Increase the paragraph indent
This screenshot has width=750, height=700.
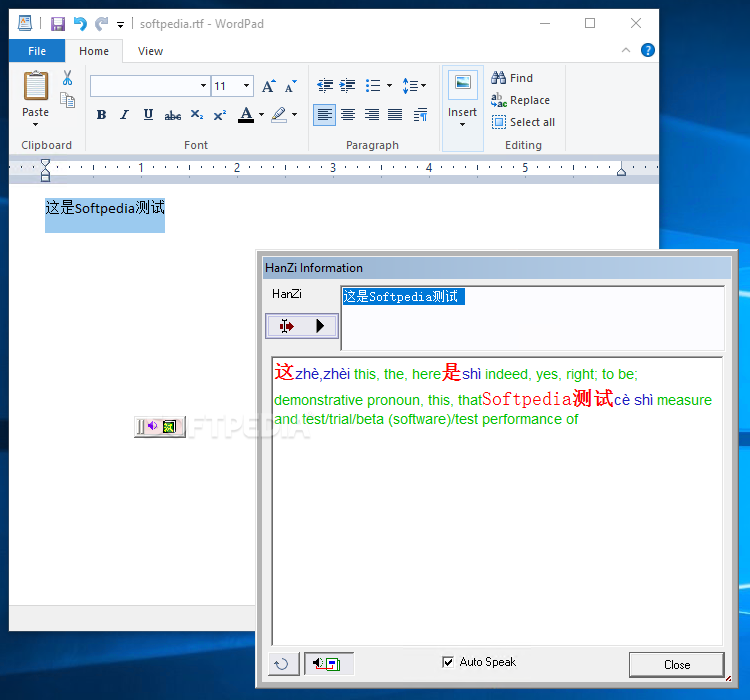coord(347,86)
